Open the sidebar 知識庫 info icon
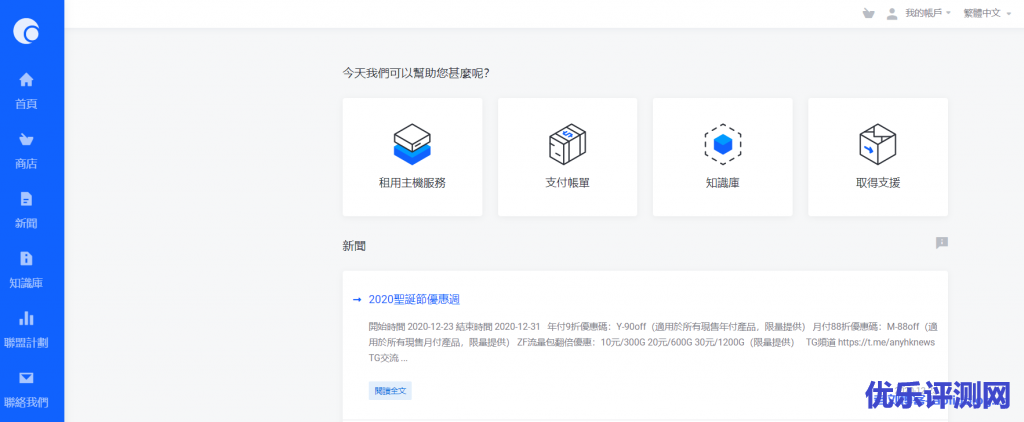Viewport: 1024px width, 422px height. [27, 258]
